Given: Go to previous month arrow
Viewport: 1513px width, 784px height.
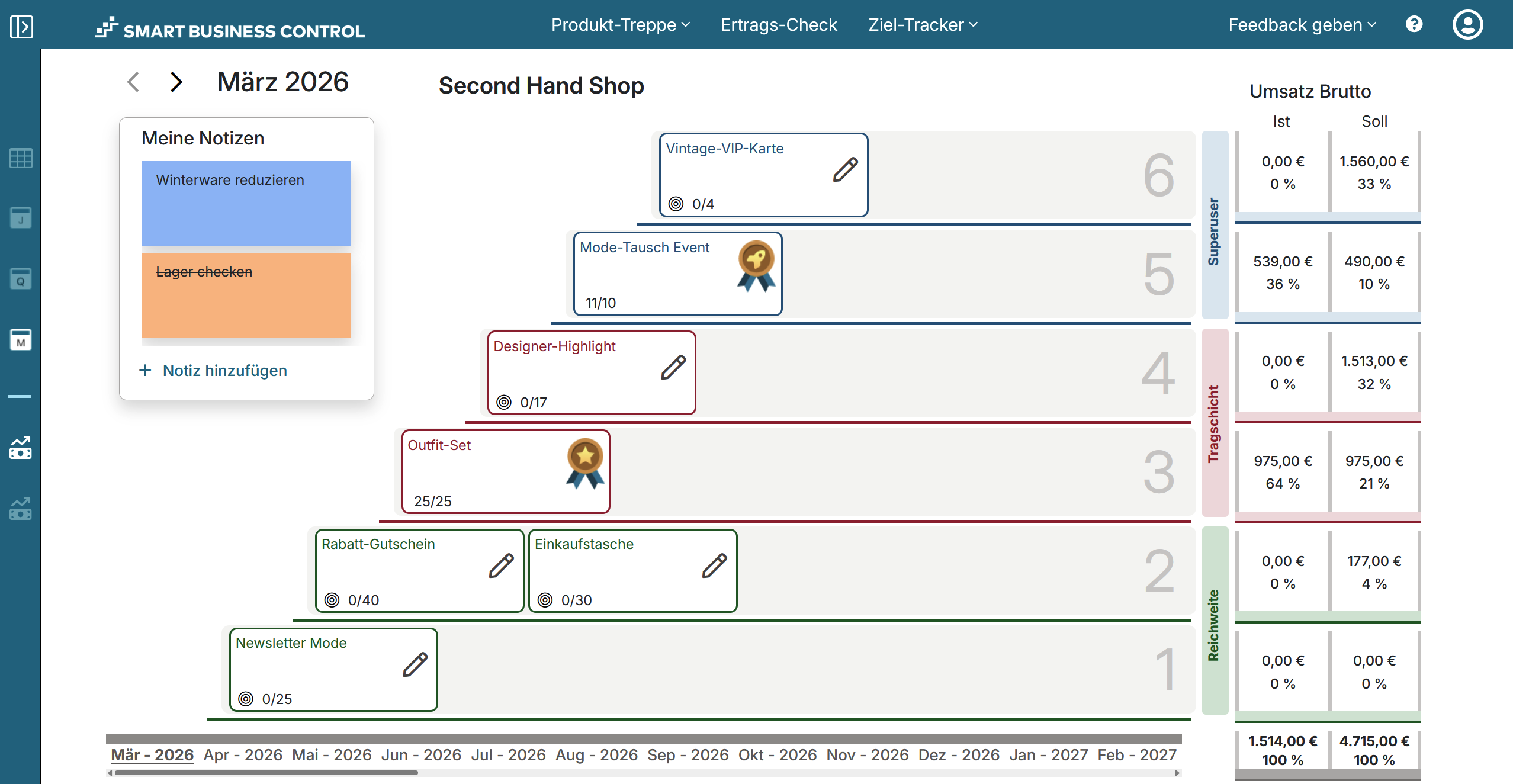Looking at the screenshot, I should (133, 82).
